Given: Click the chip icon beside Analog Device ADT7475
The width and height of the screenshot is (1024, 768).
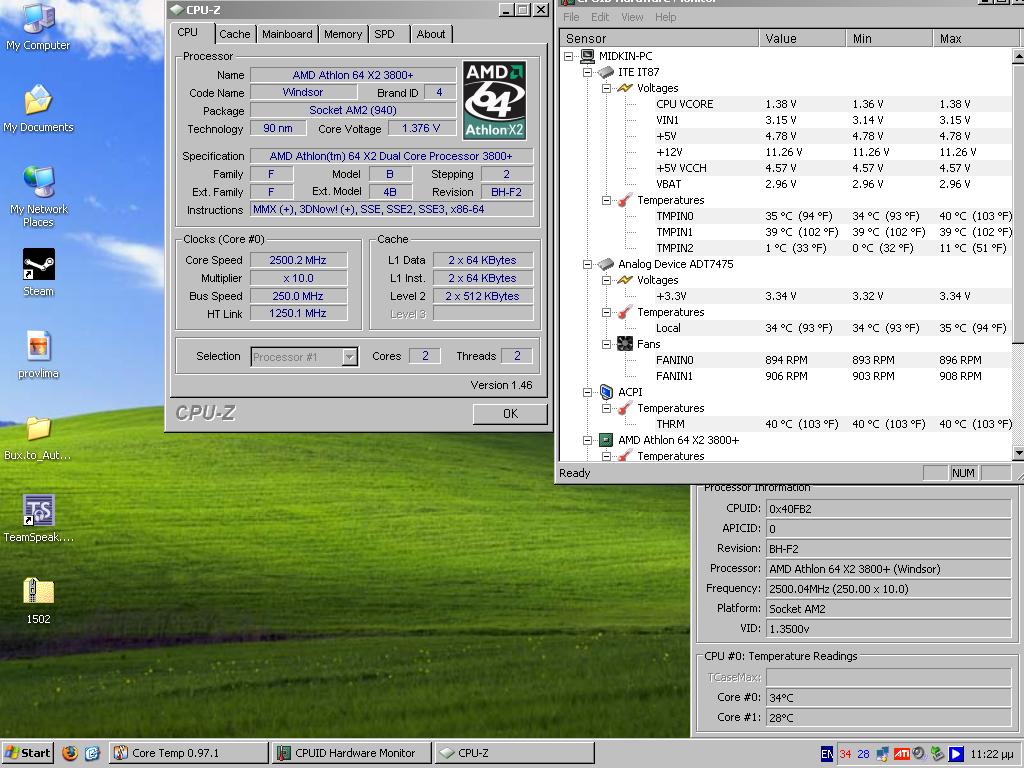Looking at the screenshot, I should pos(606,264).
